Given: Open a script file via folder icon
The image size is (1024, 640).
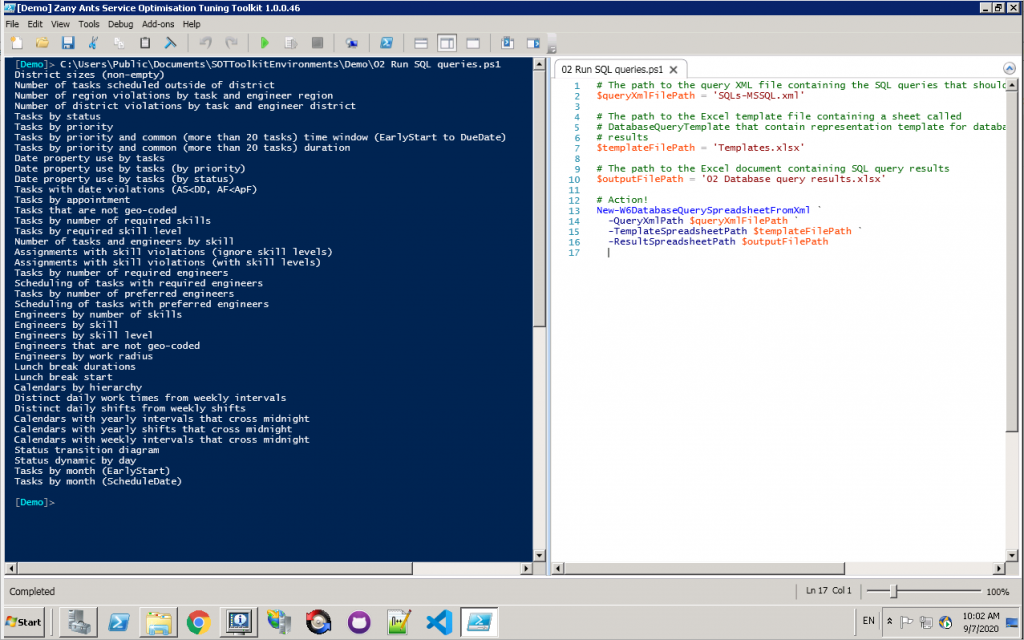Looking at the screenshot, I should coord(42,43).
